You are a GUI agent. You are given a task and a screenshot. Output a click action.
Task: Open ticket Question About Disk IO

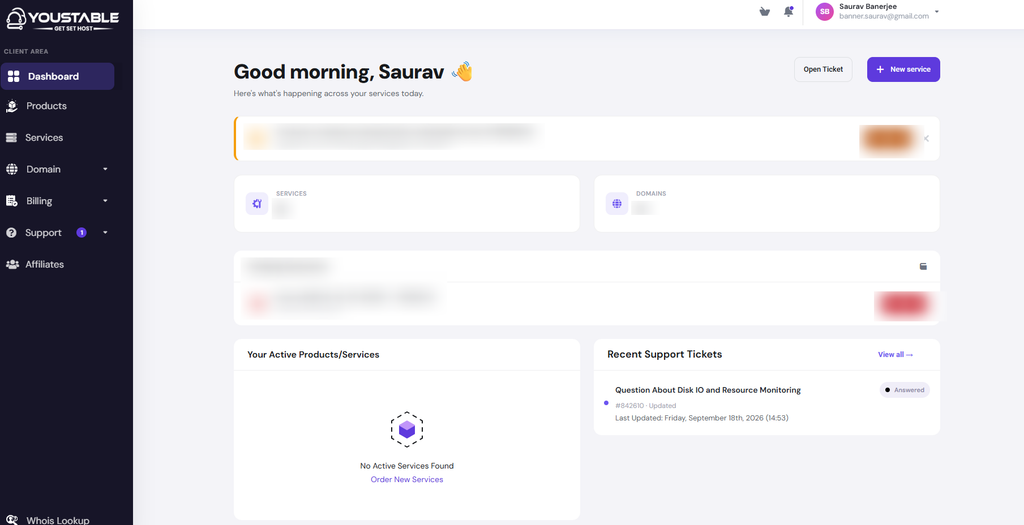tap(708, 390)
